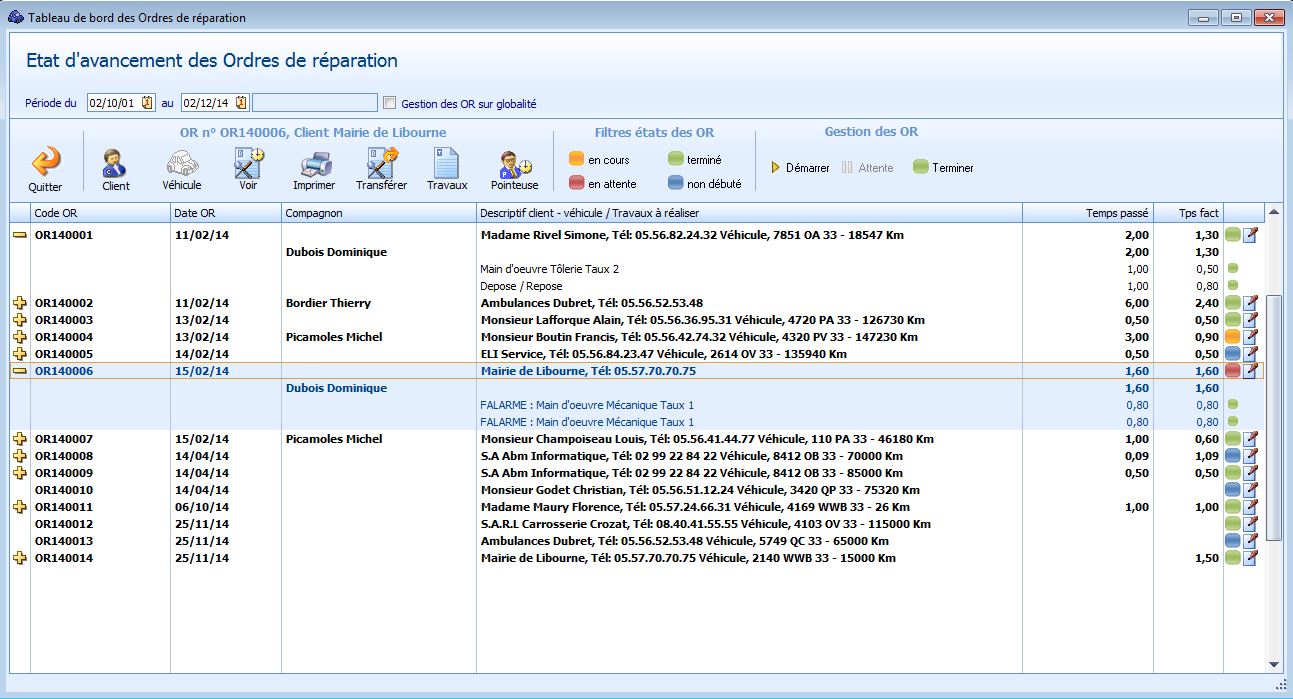
Task: Click the green status indicator of OR140007
Action: pos(1233,439)
